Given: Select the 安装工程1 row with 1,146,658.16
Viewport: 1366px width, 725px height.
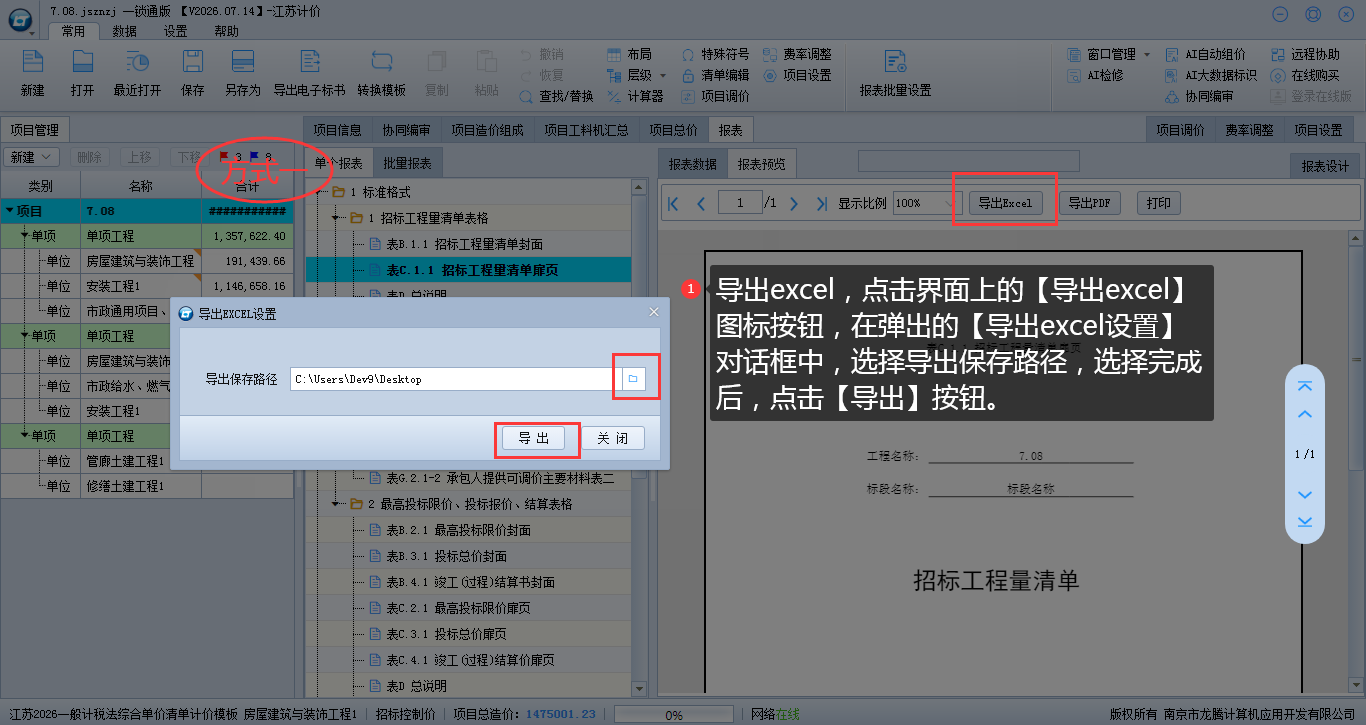Looking at the screenshot, I should [x=148, y=286].
